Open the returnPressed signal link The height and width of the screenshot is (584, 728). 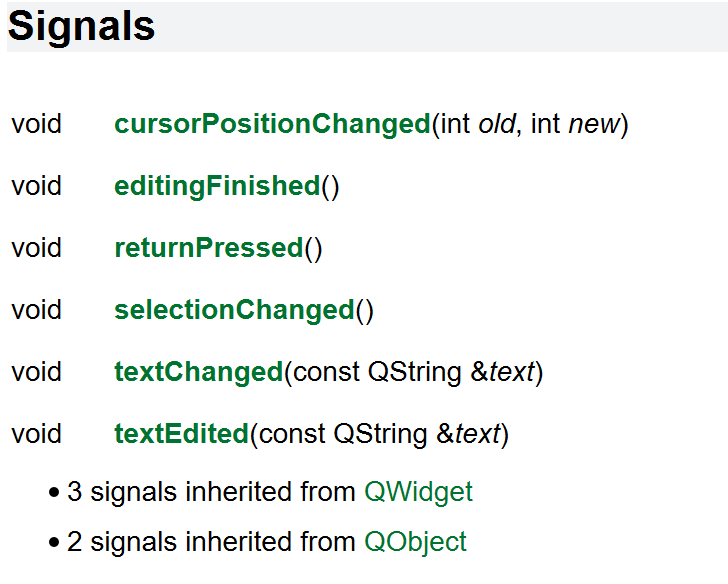click(209, 248)
